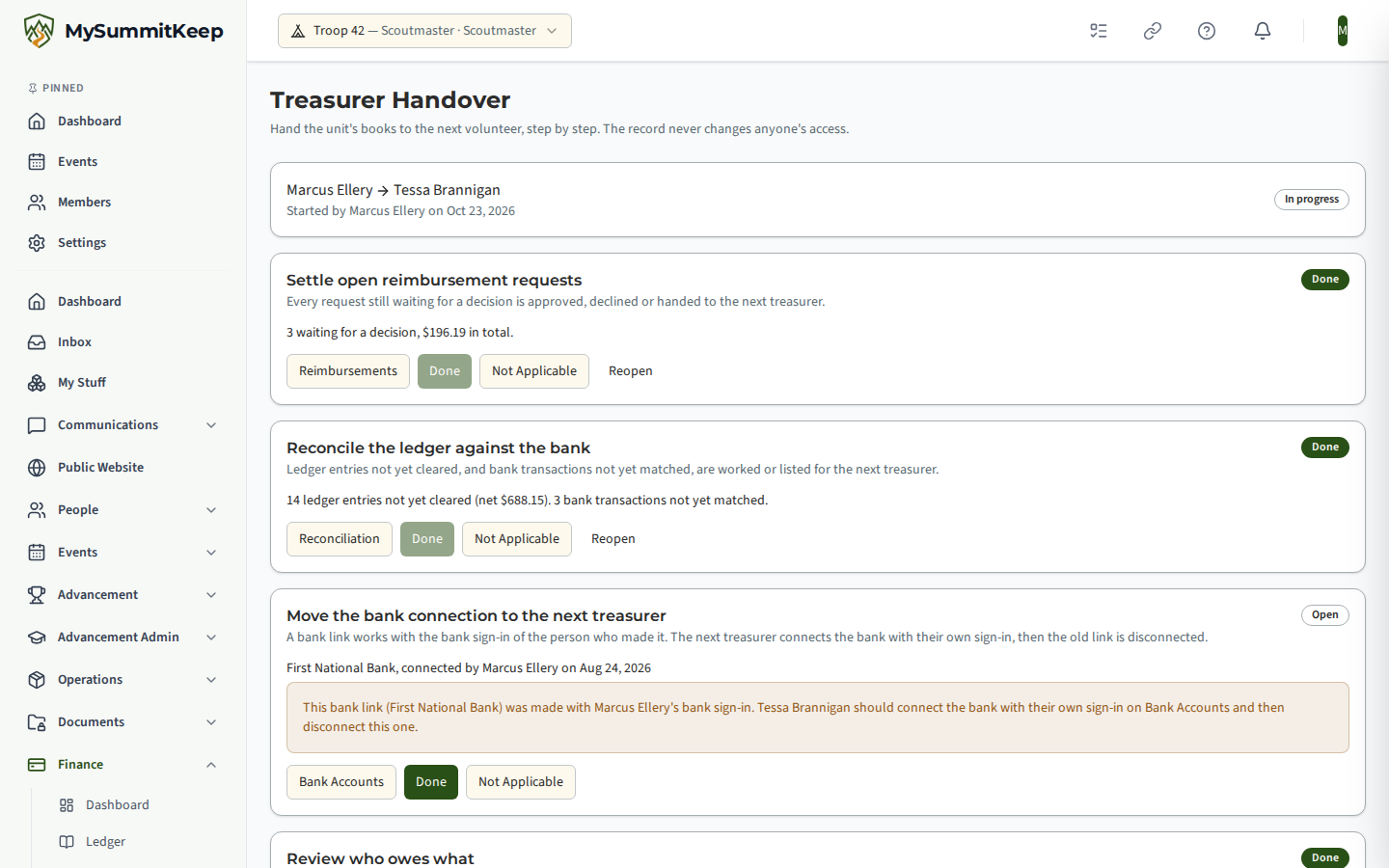Click the Reconciliation button
Image resolution: width=1389 pixels, height=868 pixels.
point(340,539)
